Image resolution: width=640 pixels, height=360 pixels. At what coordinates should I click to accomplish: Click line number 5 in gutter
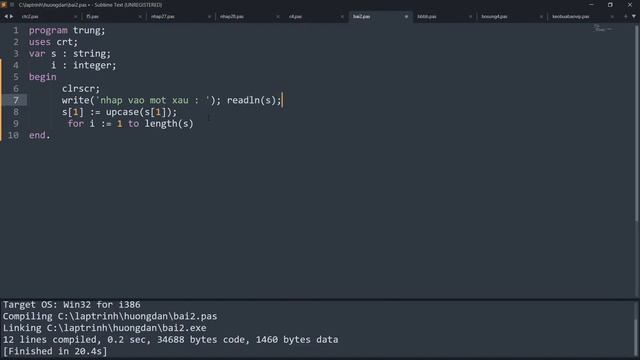coord(16,77)
